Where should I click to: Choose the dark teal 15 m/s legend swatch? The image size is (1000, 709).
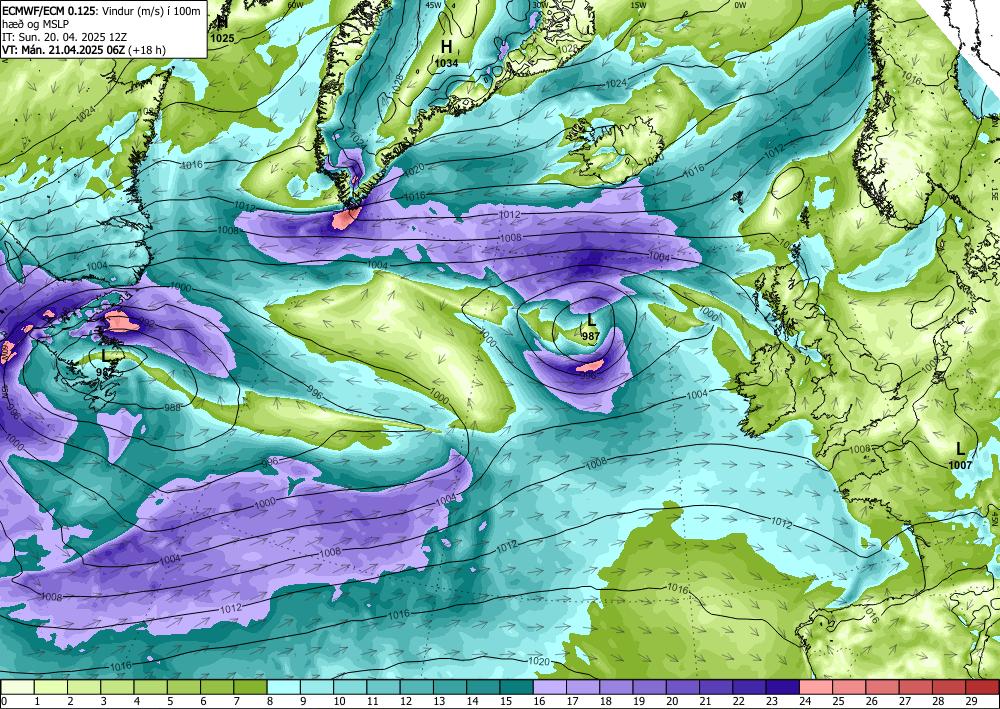(517, 687)
